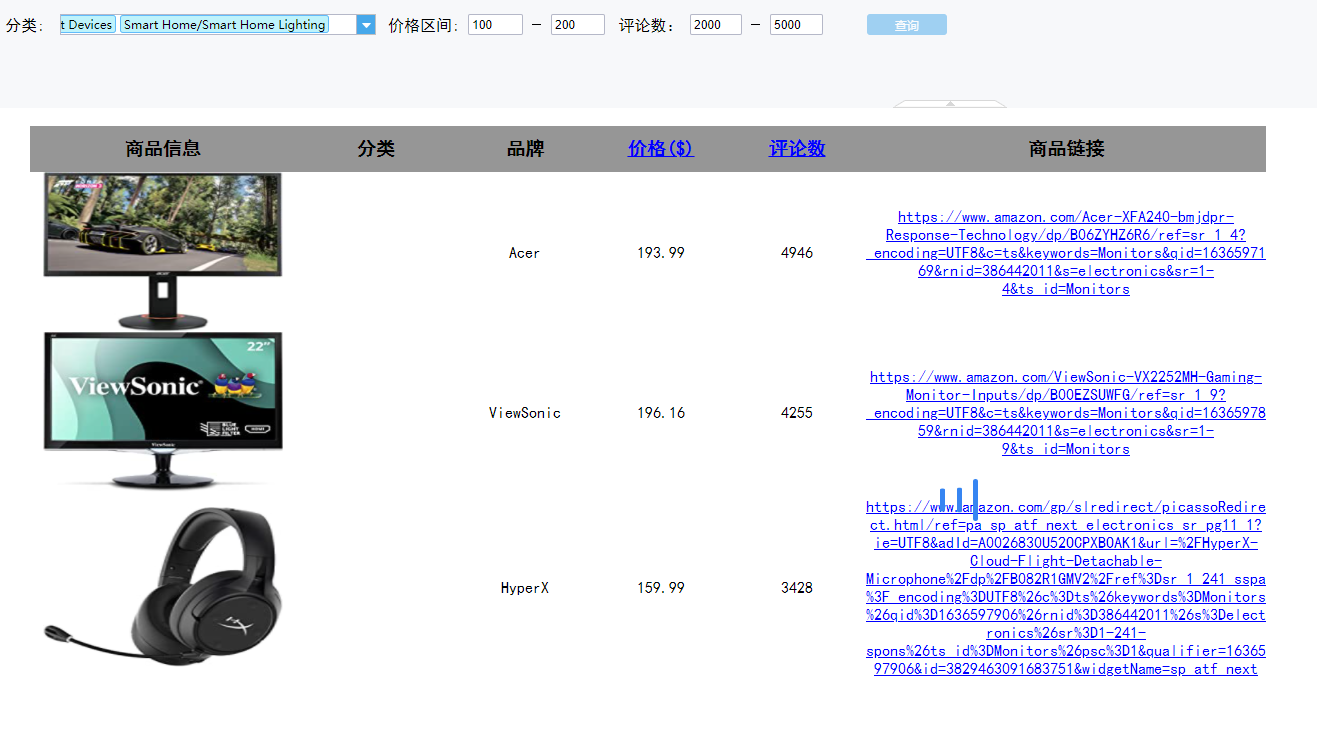Image resolution: width=1317 pixels, height=744 pixels.
Task: Click the 商品信息 column header
Action: click(163, 149)
